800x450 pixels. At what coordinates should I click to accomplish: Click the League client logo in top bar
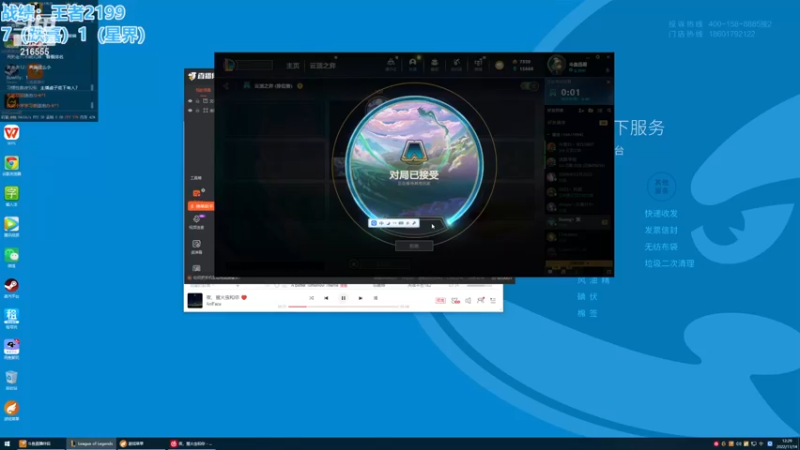pyautogui.click(x=230, y=65)
